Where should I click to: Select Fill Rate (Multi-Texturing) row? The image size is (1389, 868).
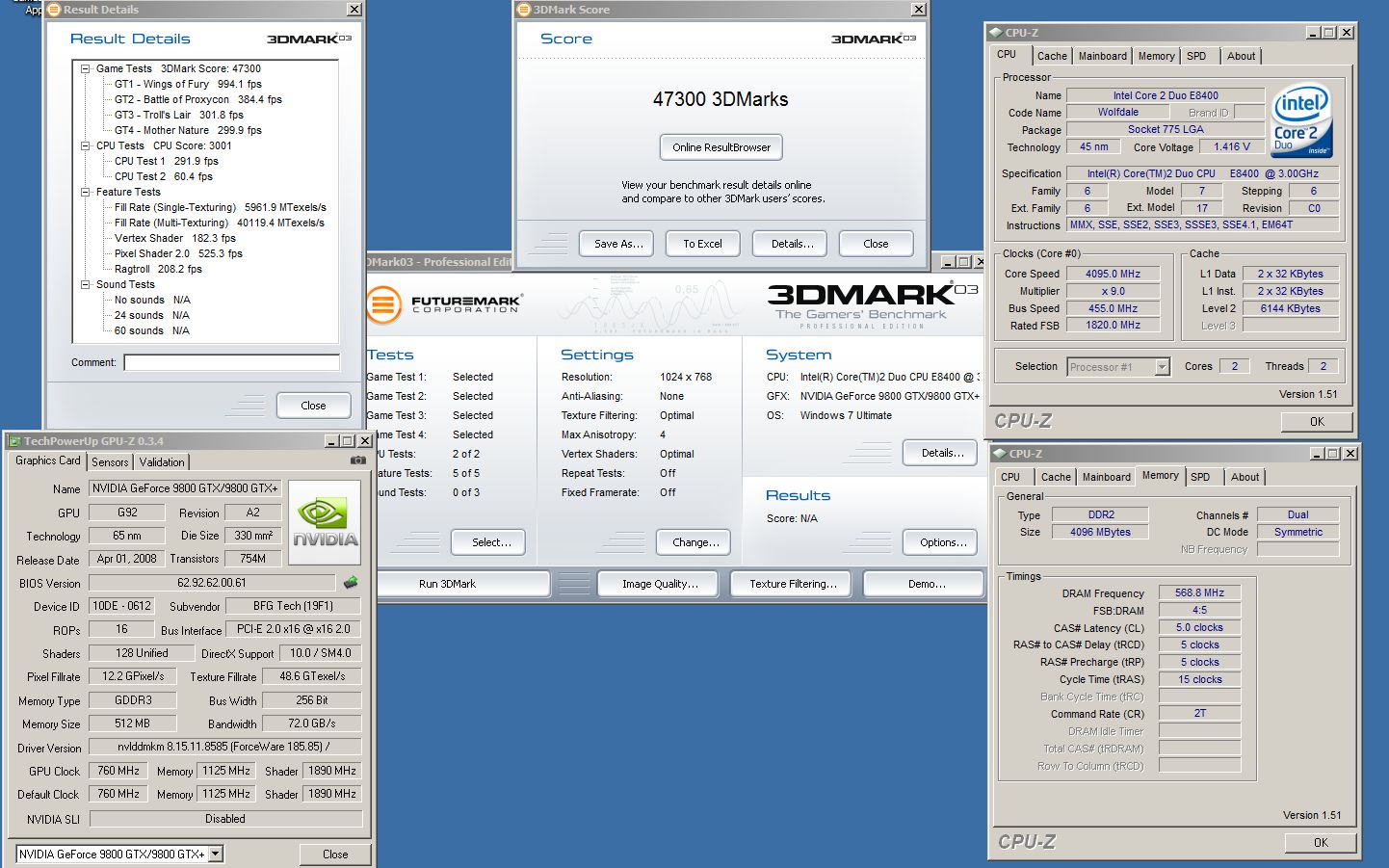pos(219,223)
